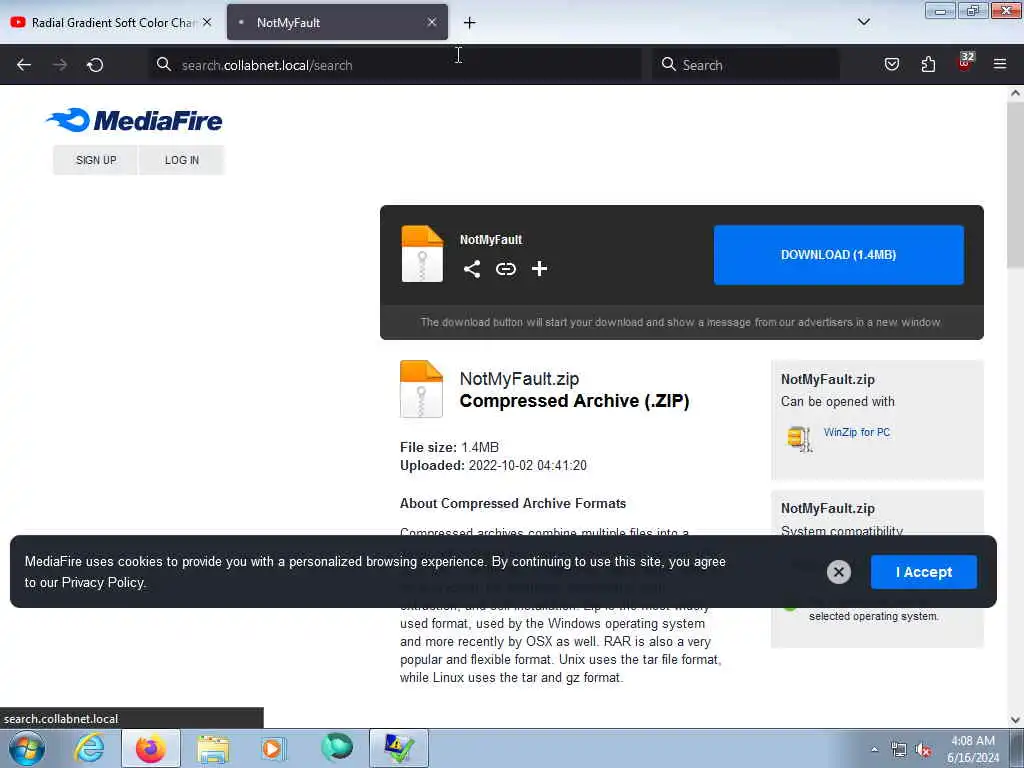This screenshot has height=768, width=1024.
Task: Select the NotMyFault tab
Action: tap(338, 22)
